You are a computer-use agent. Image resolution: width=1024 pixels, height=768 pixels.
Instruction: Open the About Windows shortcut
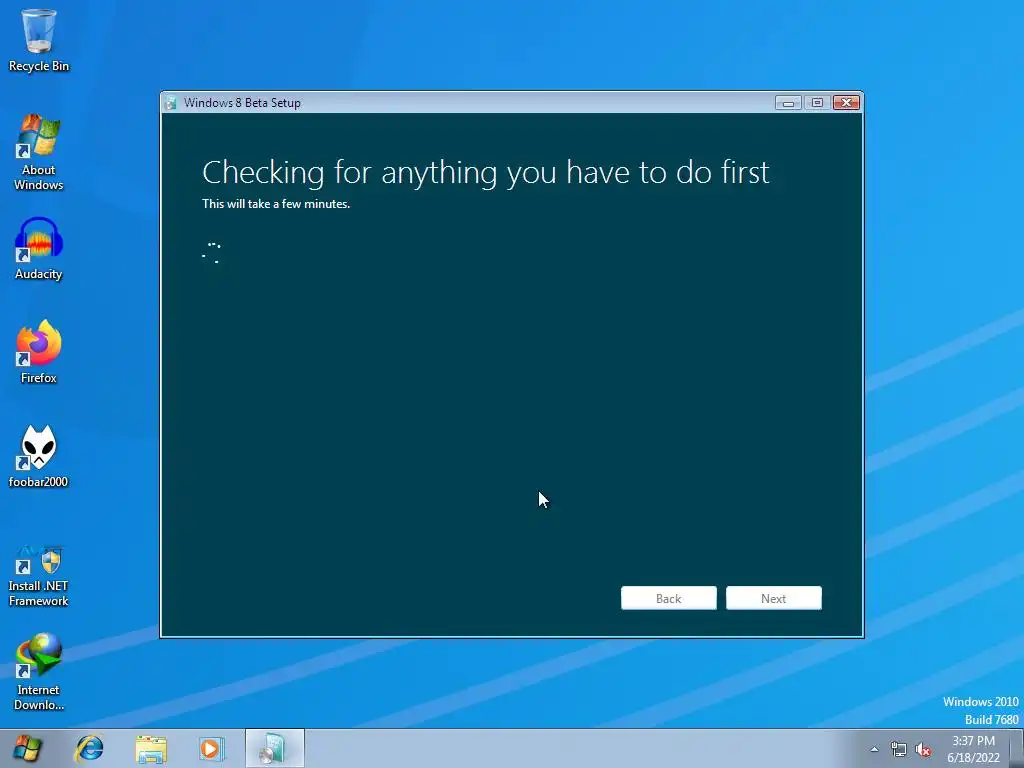coord(39,152)
